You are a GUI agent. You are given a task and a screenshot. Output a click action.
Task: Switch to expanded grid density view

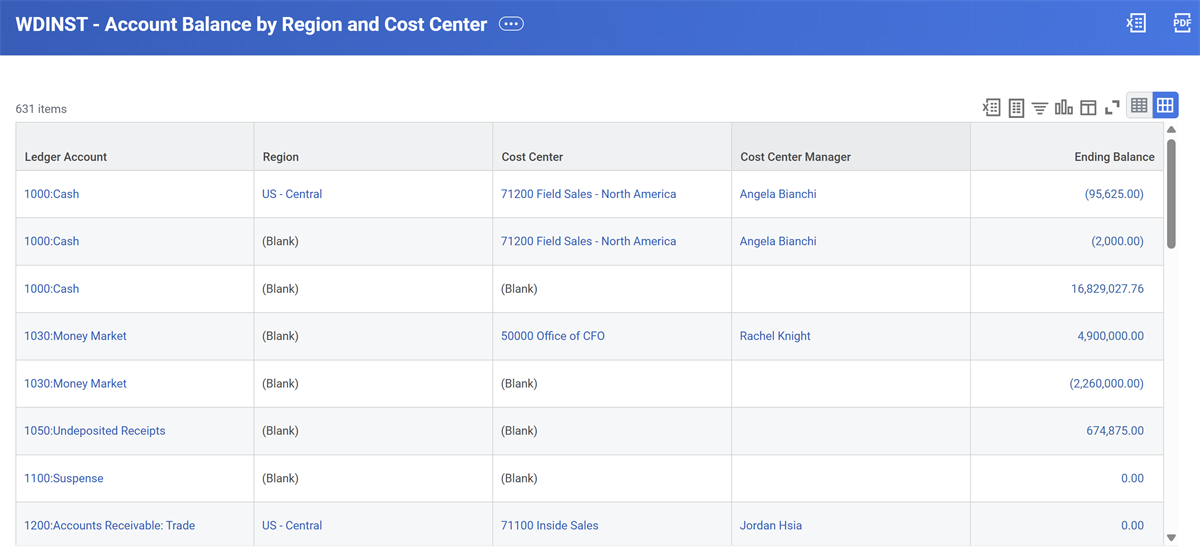[1165, 105]
